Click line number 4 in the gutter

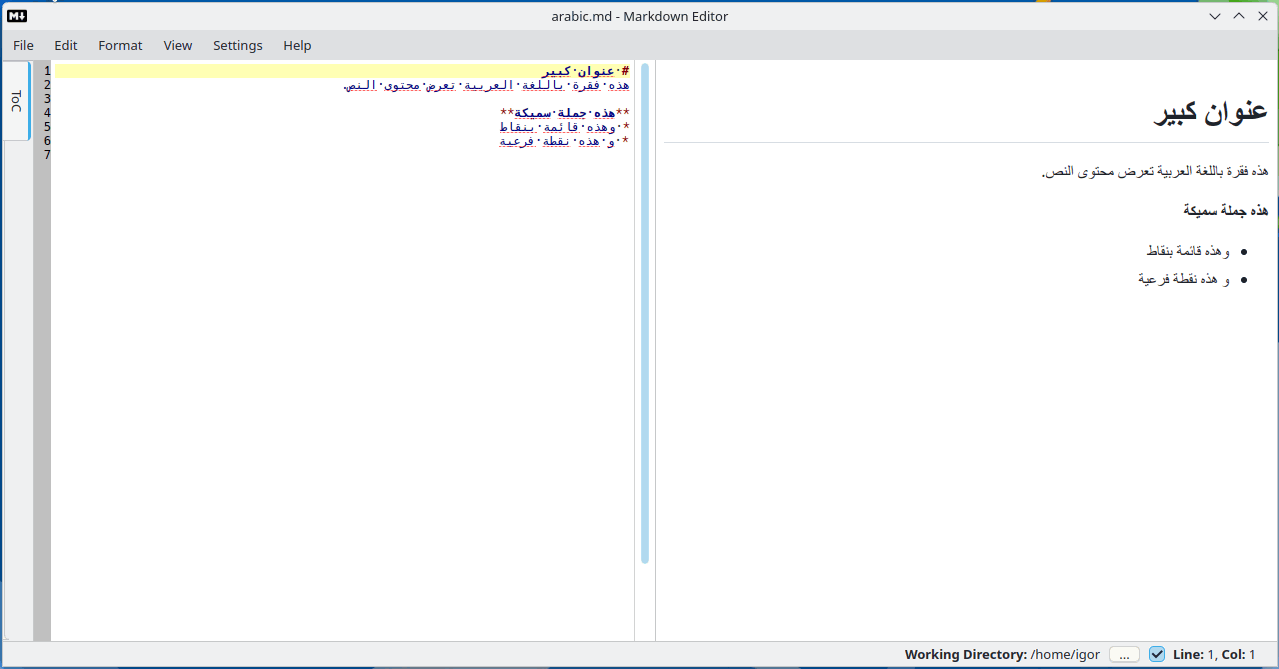tap(46, 113)
